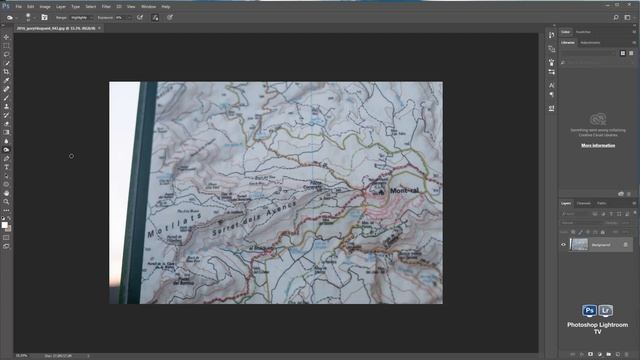Select the Zoom tool
The image size is (640, 360).
(x=6, y=202)
